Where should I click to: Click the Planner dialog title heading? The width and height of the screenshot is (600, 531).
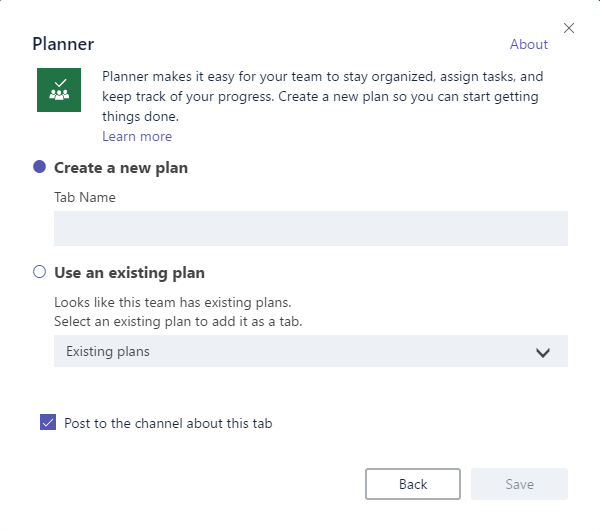coord(63,44)
